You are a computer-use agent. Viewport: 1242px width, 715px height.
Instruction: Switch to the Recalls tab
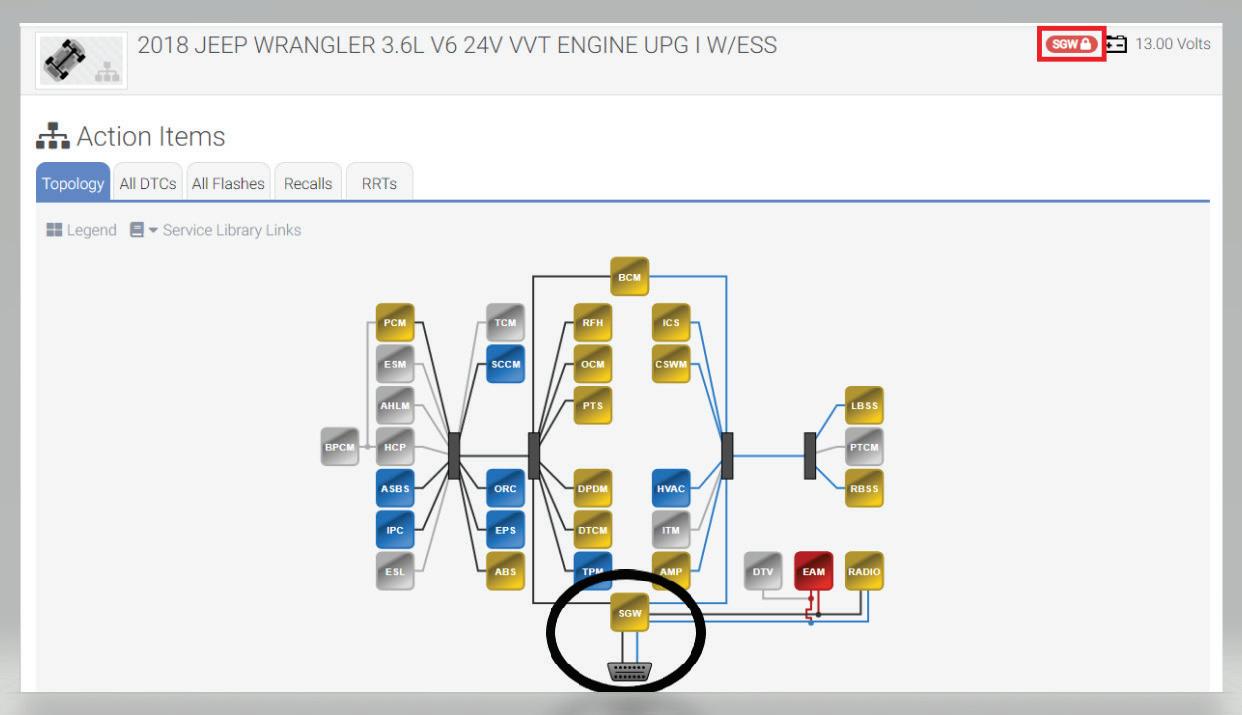pyautogui.click(x=308, y=183)
